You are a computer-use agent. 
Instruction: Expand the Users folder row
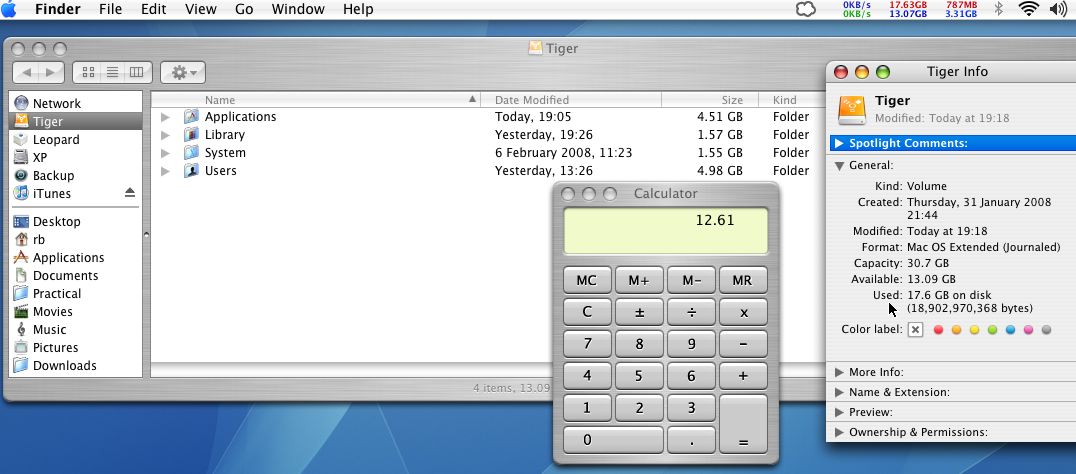(x=165, y=170)
